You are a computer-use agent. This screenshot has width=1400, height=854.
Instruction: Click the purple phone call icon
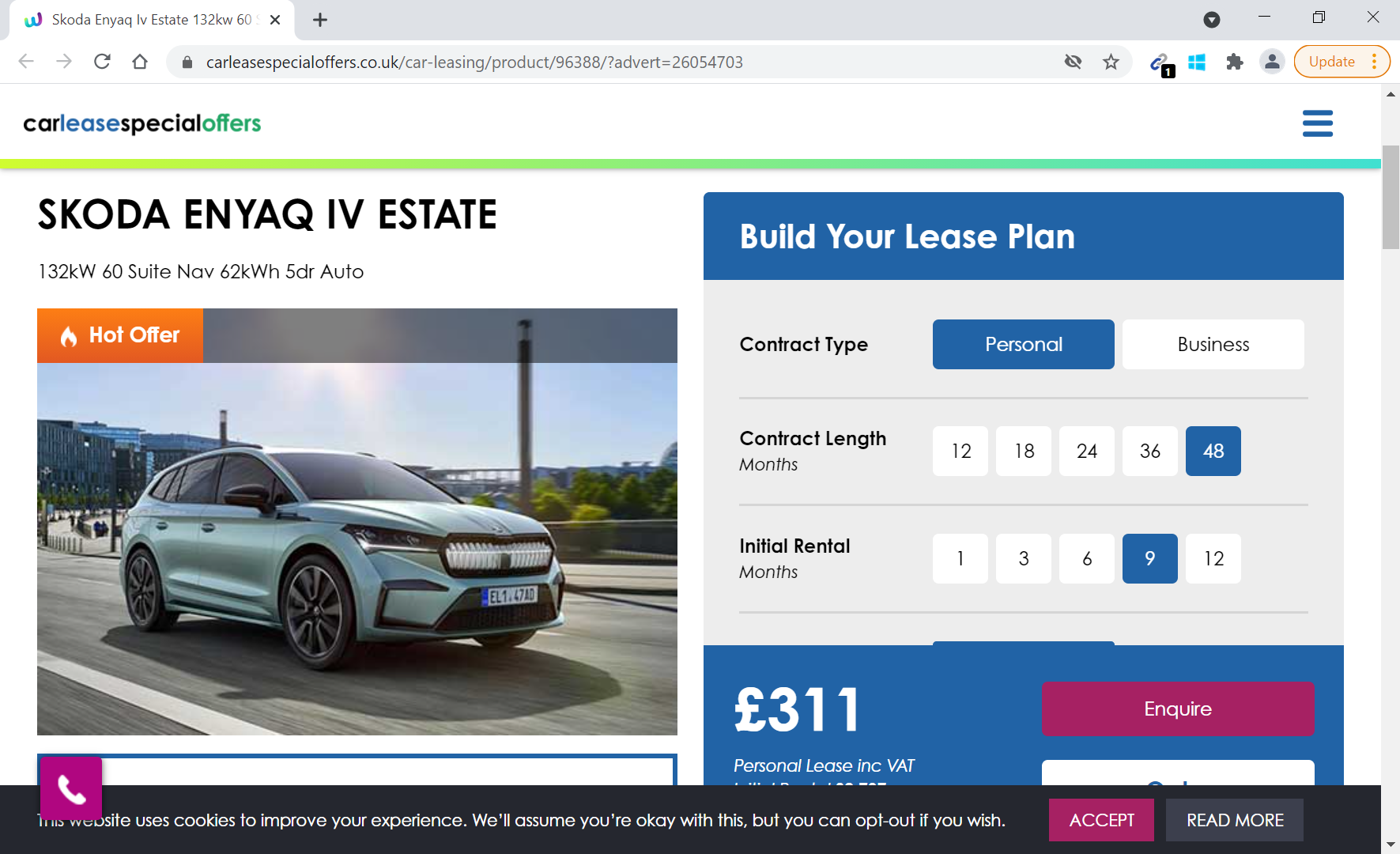click(71, 788)
